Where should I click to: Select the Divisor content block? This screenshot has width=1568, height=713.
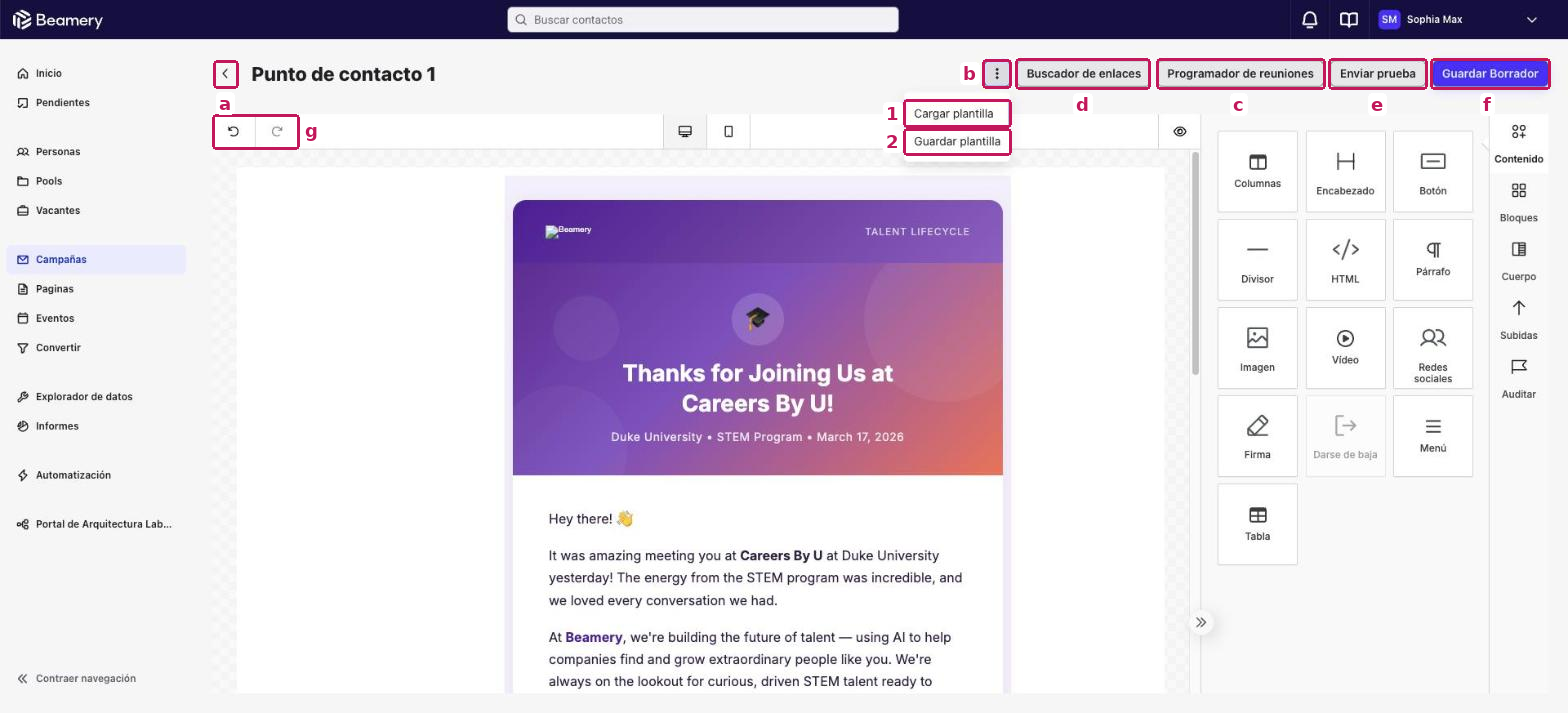point(1257,259)
